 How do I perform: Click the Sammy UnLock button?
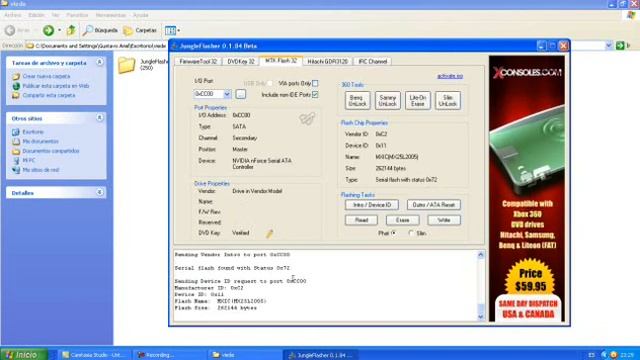click(387, 100)
